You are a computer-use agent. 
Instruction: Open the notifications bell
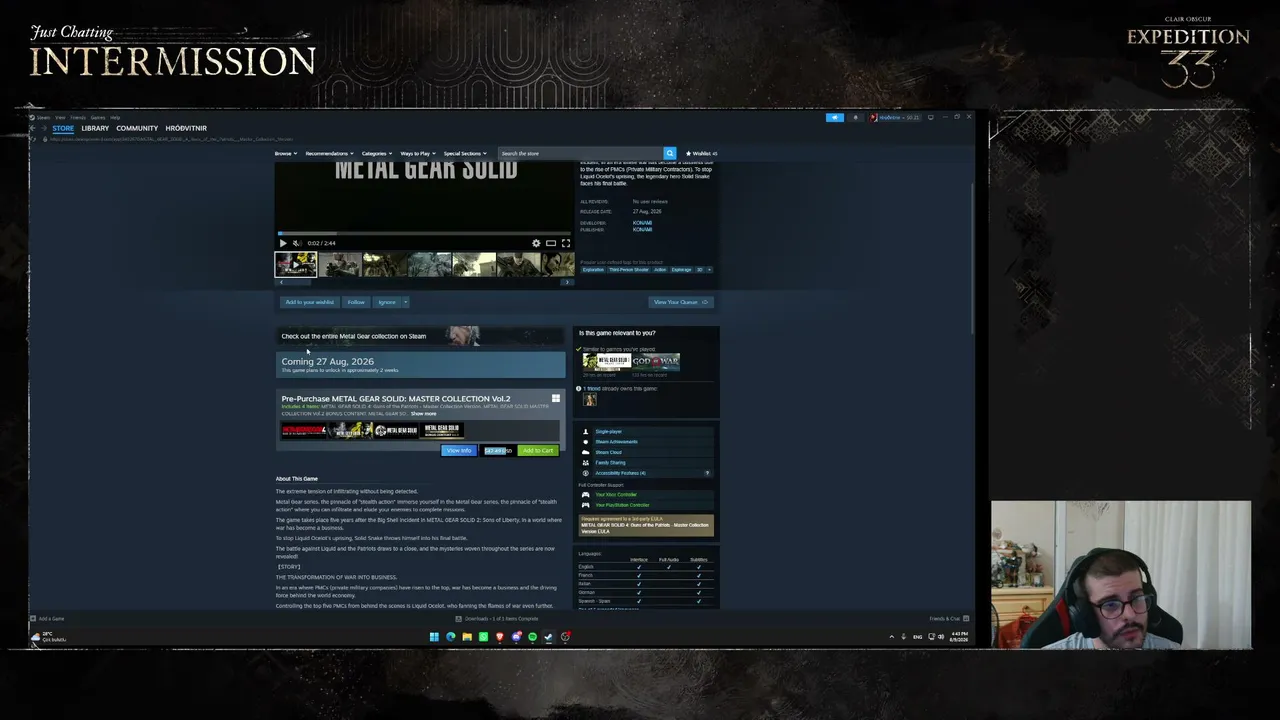[855, 117]
